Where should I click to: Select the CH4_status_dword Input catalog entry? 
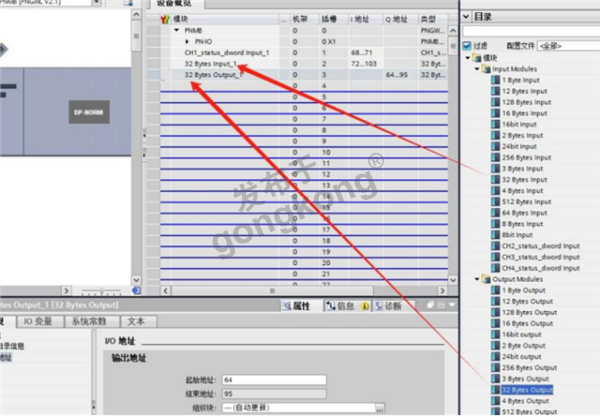(541, 268)
